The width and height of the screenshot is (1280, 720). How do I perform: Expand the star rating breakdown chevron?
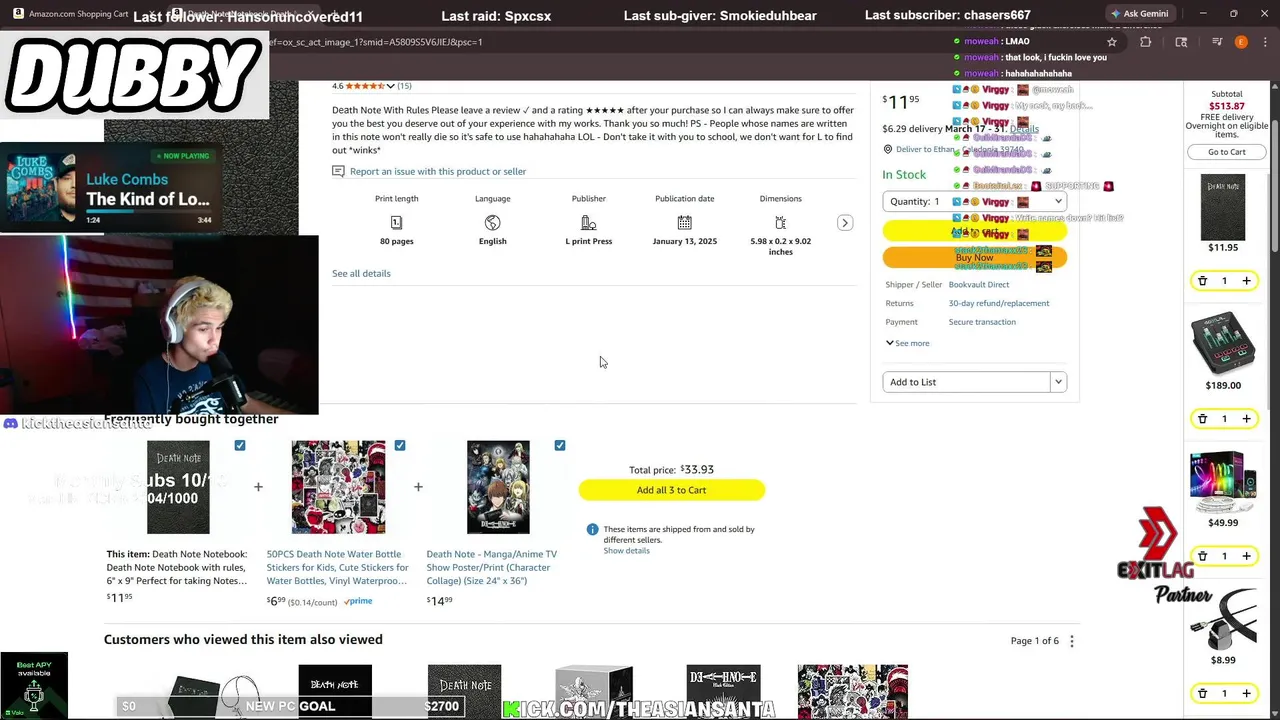tap(390, 86)
